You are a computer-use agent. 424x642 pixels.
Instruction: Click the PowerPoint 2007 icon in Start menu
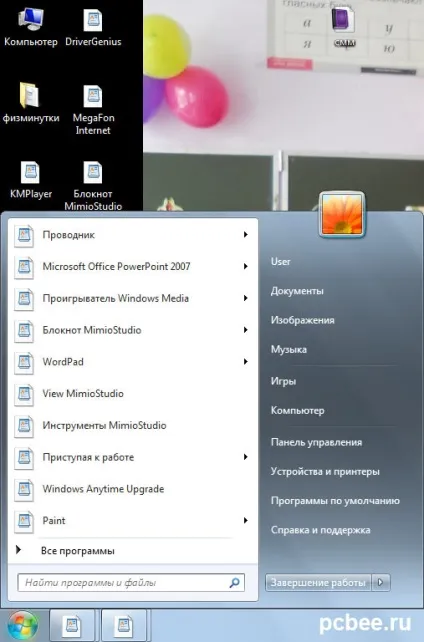tap(24, 267)
